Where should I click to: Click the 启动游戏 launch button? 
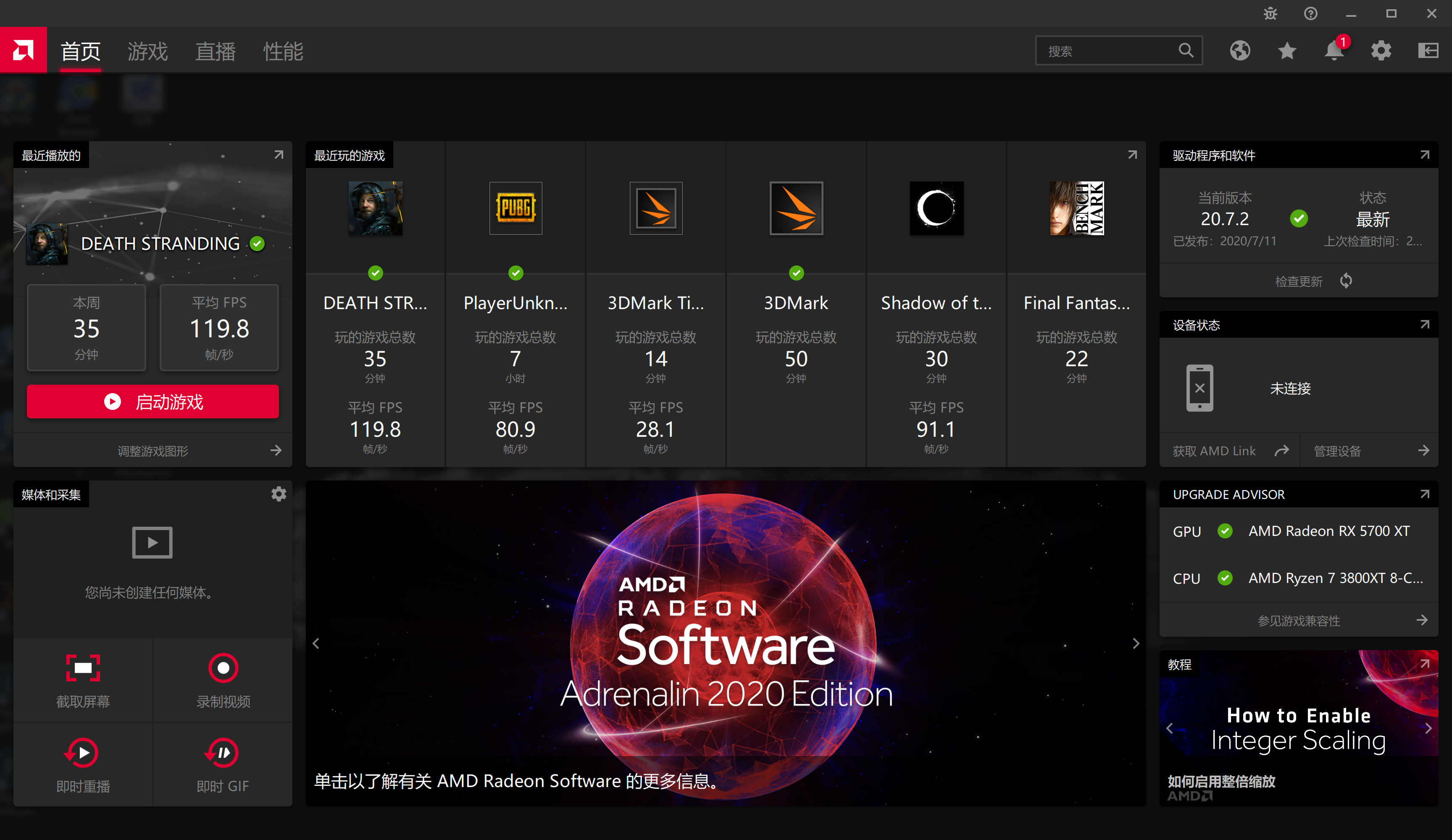(153, 402)
